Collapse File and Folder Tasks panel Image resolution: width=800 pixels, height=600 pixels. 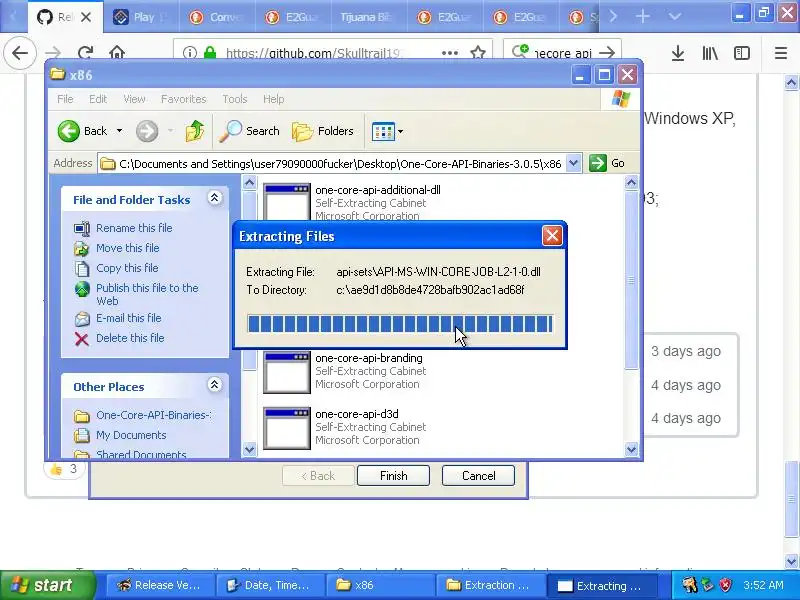coord(215,198)
